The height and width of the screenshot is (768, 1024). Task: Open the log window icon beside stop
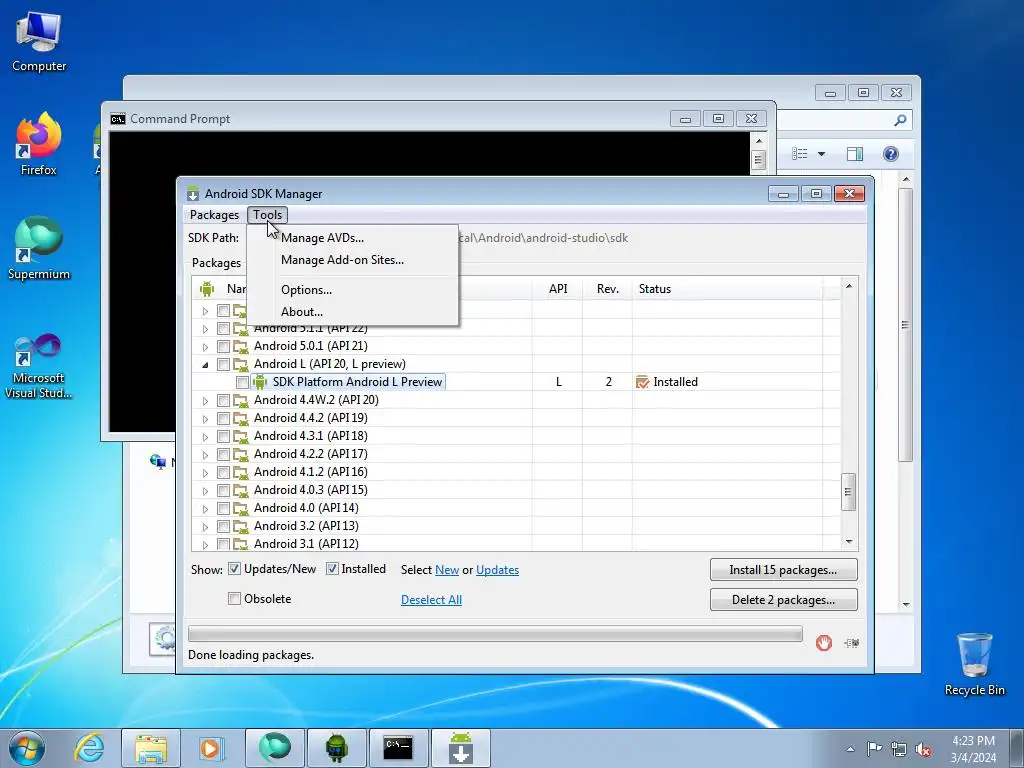(851, 643)
